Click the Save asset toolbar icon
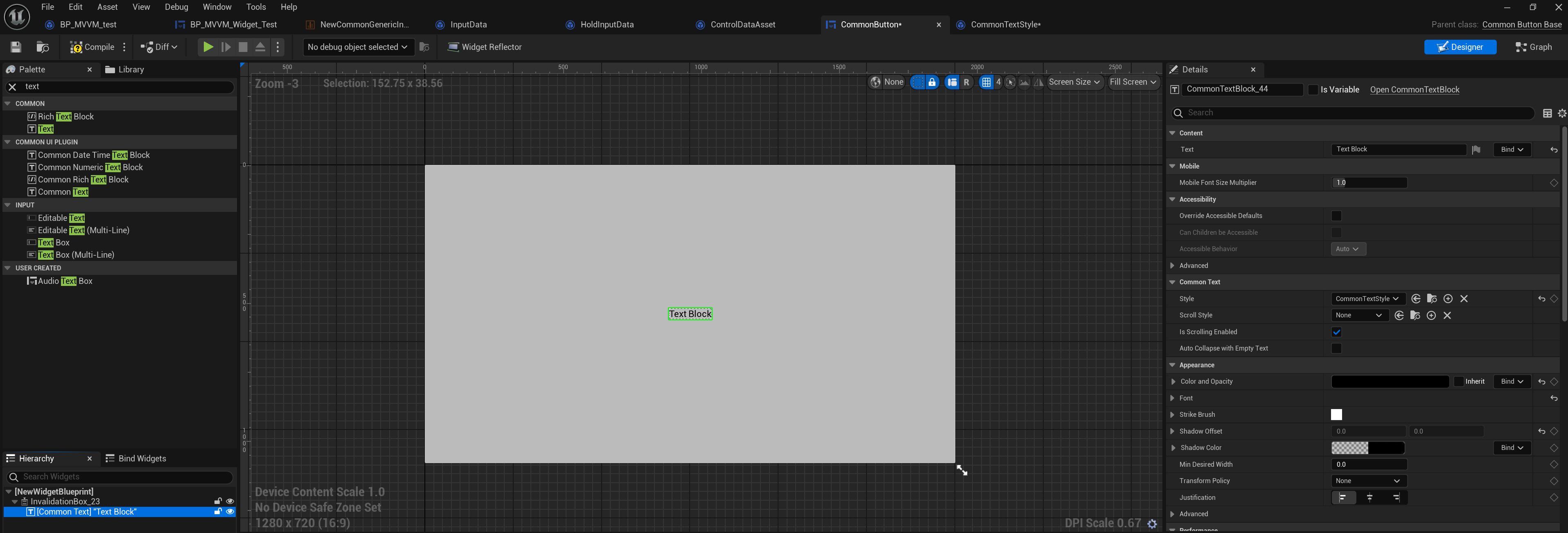 (x=16, y=47)
